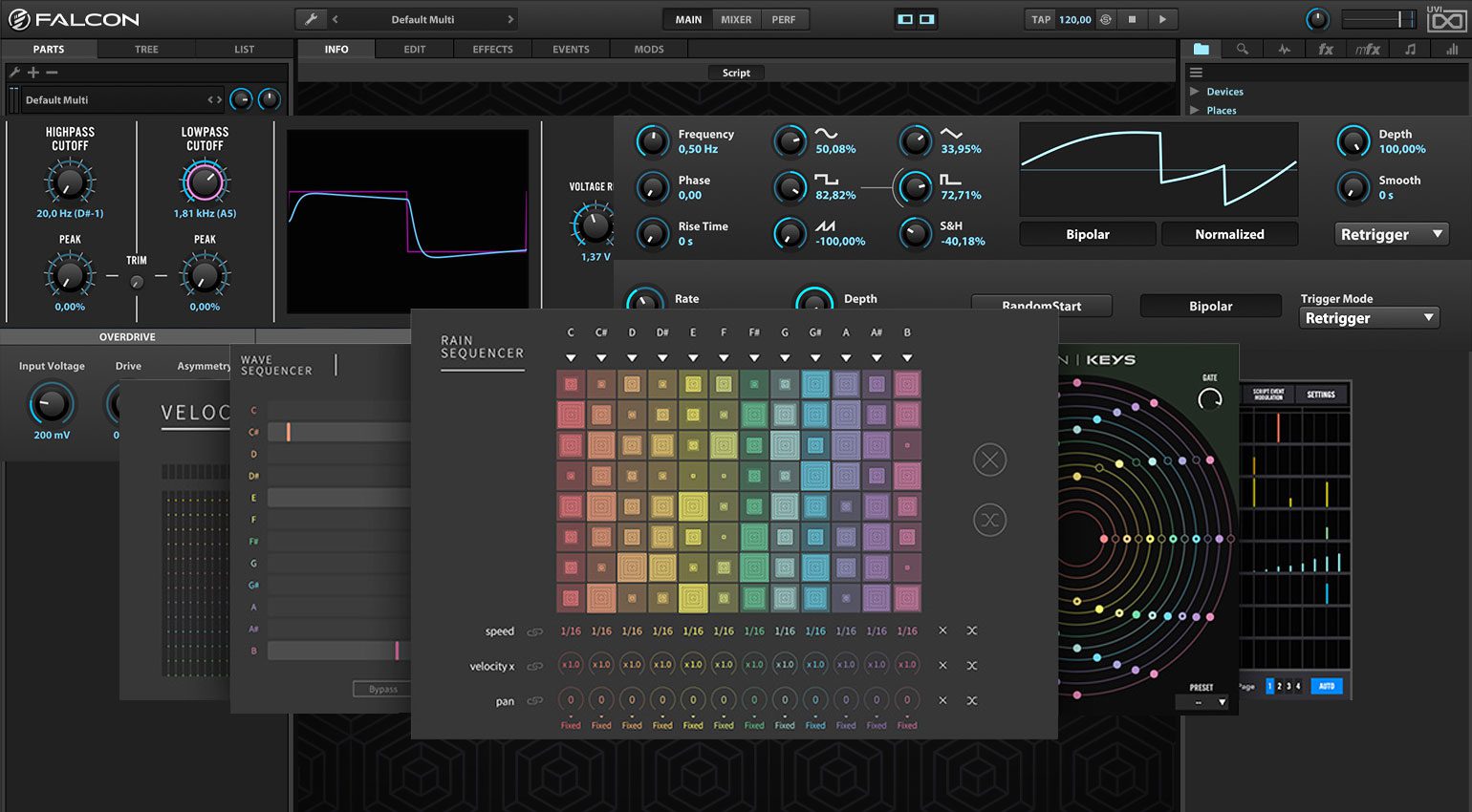Open the upper Retrigger dropdown
This screenshot has height=812, width=1472.
(1392, 234)
